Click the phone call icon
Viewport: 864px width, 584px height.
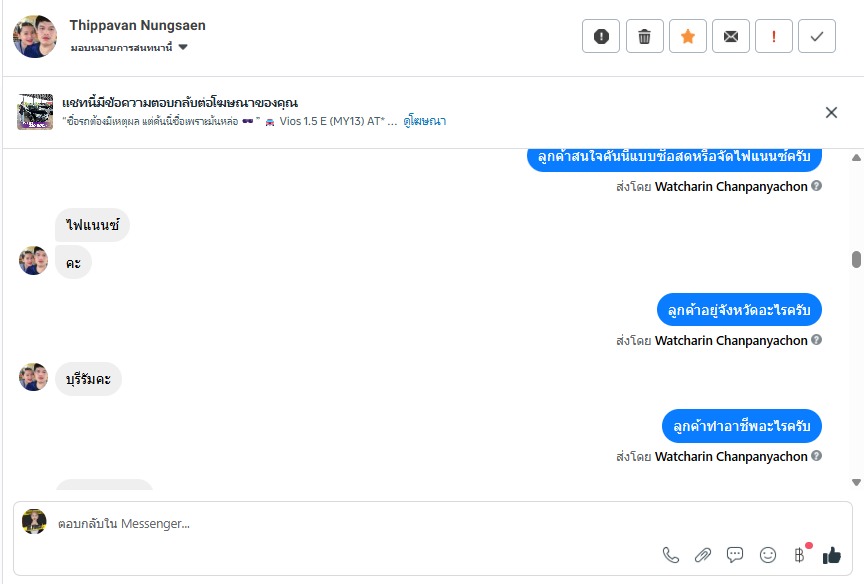click(671, 555)
